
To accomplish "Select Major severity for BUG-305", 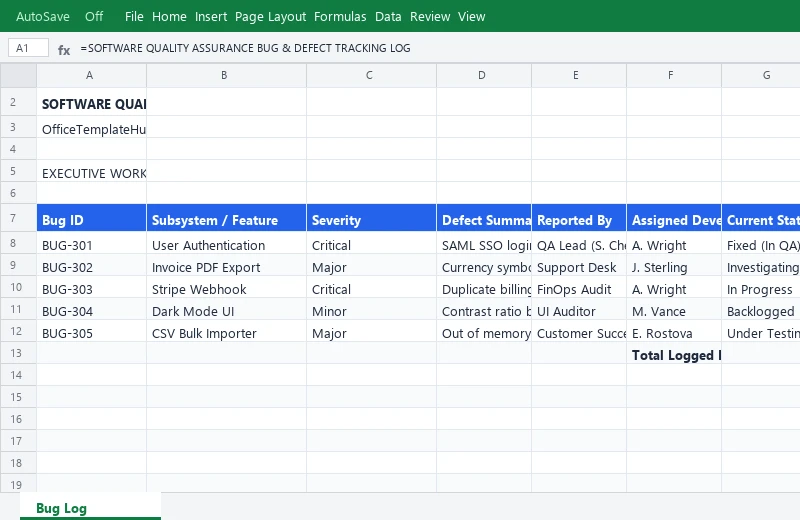I will (371, 331).
